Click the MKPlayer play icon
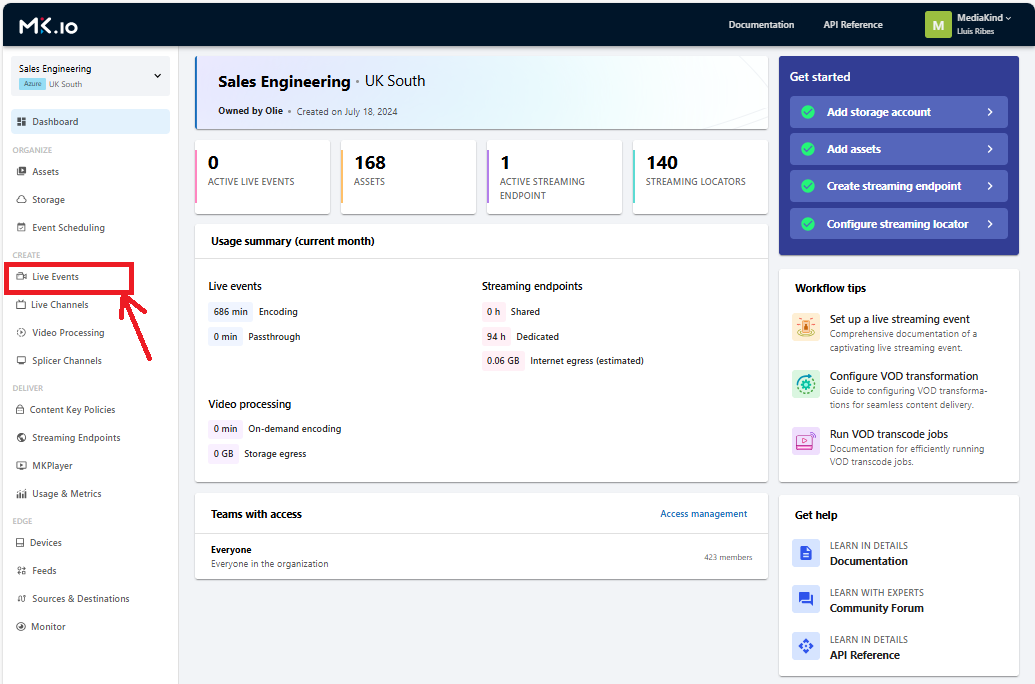1035x684 pixels. click(21, 465)
